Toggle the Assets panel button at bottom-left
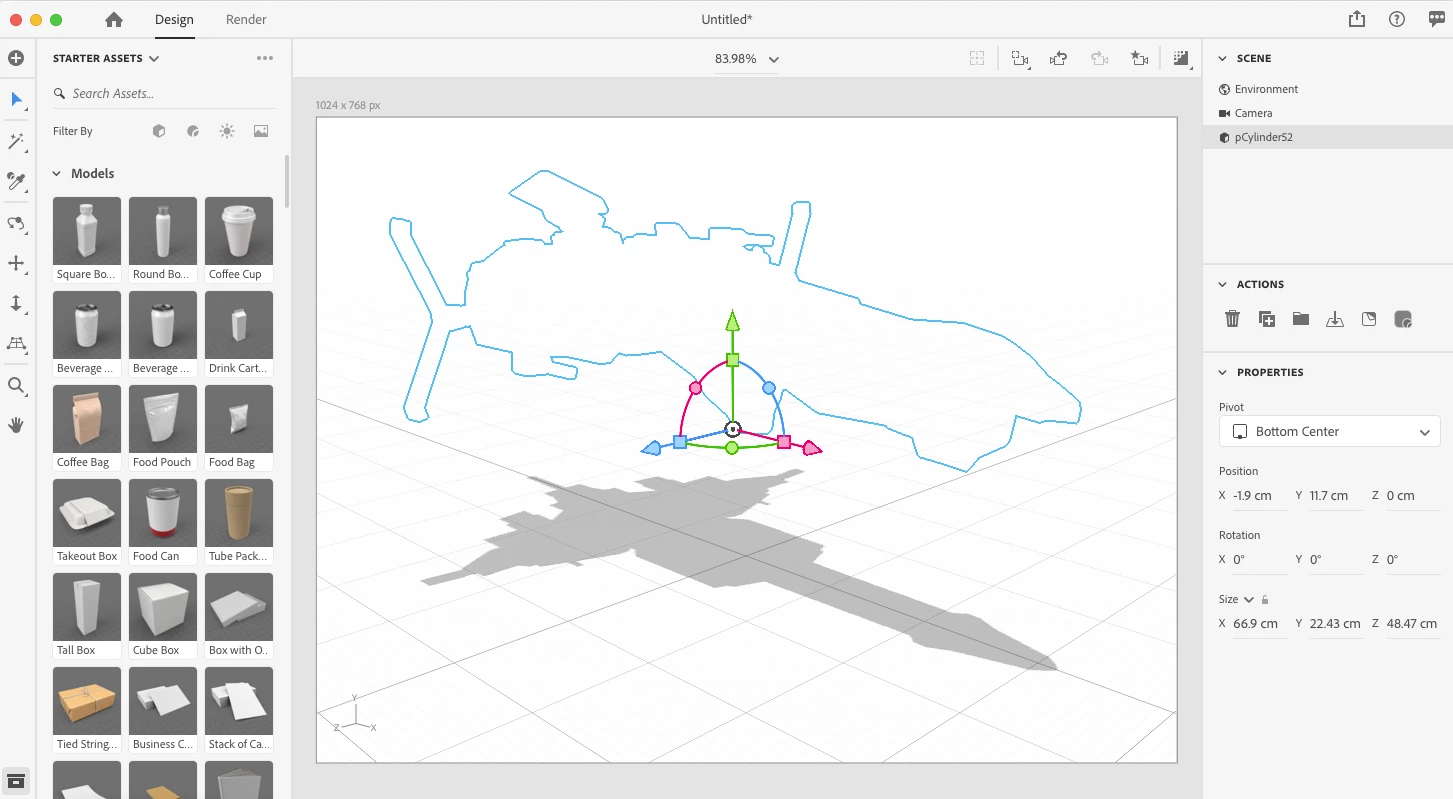This screenshot has width=1453, height=799. [x=16, y=781]
